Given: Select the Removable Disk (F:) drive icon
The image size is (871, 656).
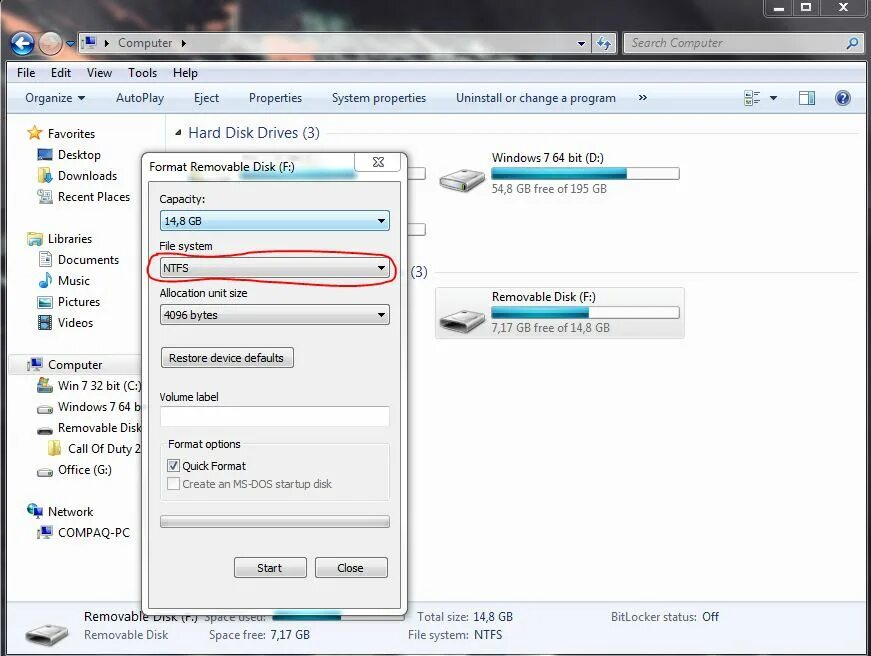Looking at the screenshot, I should pos(462,320).
